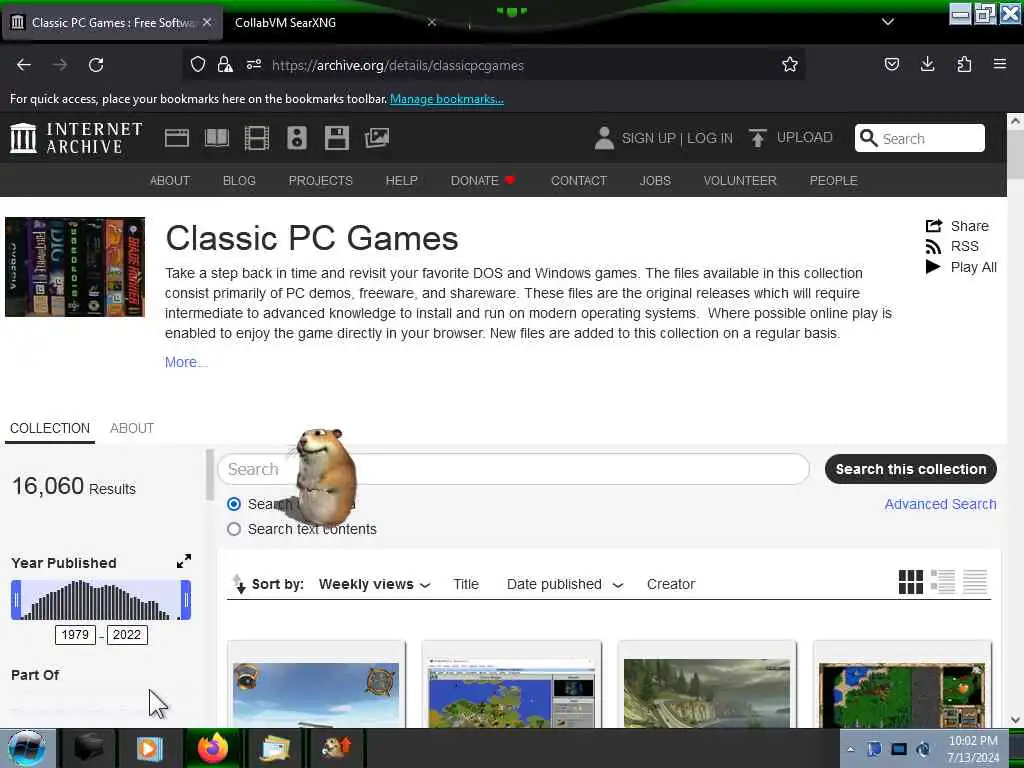Sort results by Title
This screenshot has height=768, width=1024.
click(x=466, y=584)
